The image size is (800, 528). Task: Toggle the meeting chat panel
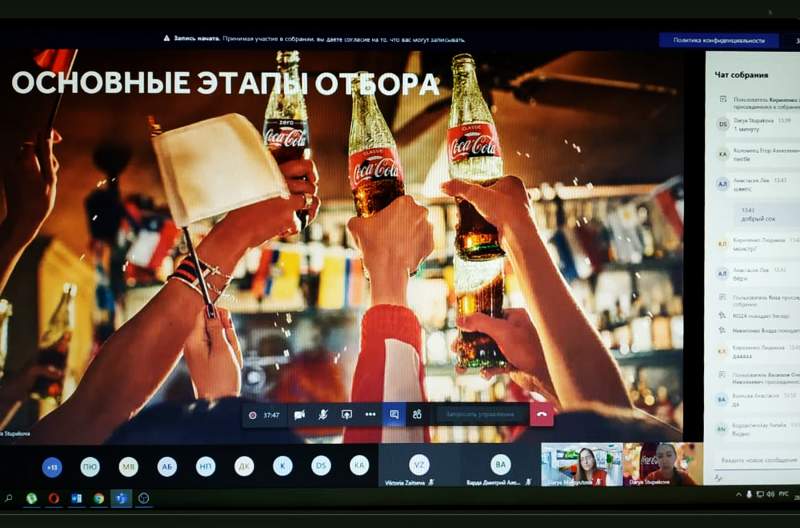click(394, 414)
